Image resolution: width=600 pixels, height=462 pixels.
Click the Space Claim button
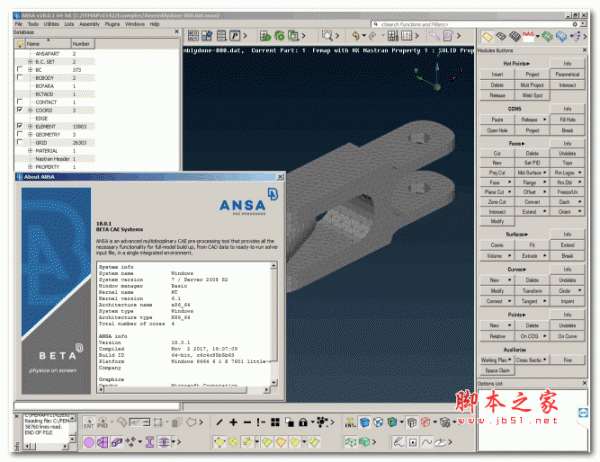[x=497, y=371]
